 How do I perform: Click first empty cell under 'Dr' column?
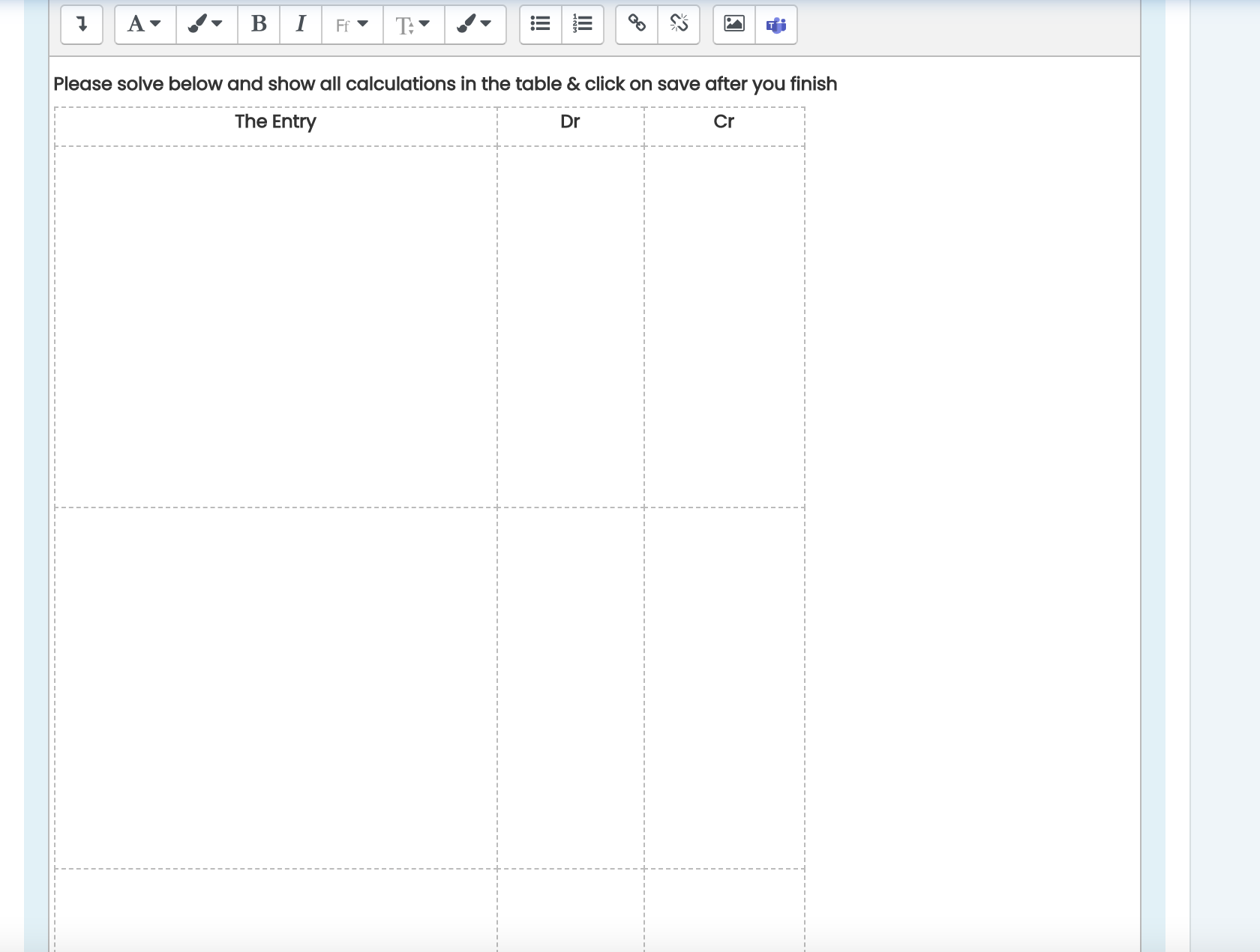(x=570, y=326)
